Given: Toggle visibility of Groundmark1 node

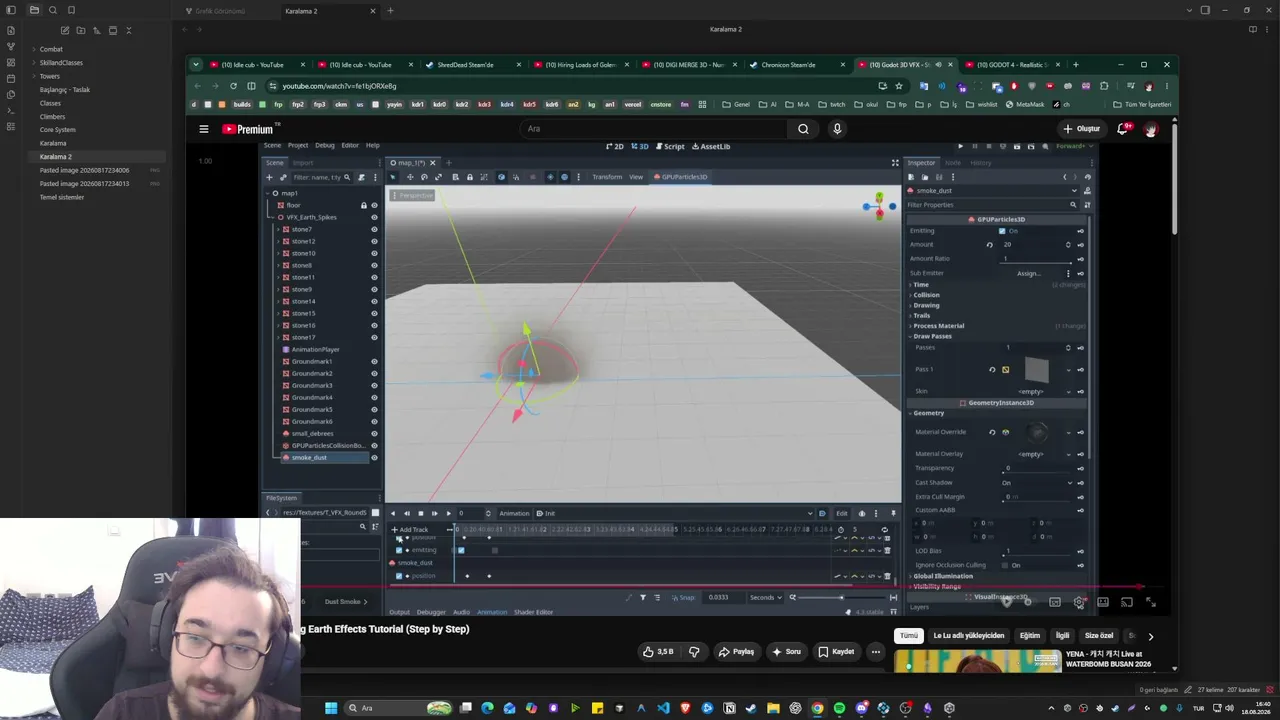Looking at the screenshot, I should [375, 361].
